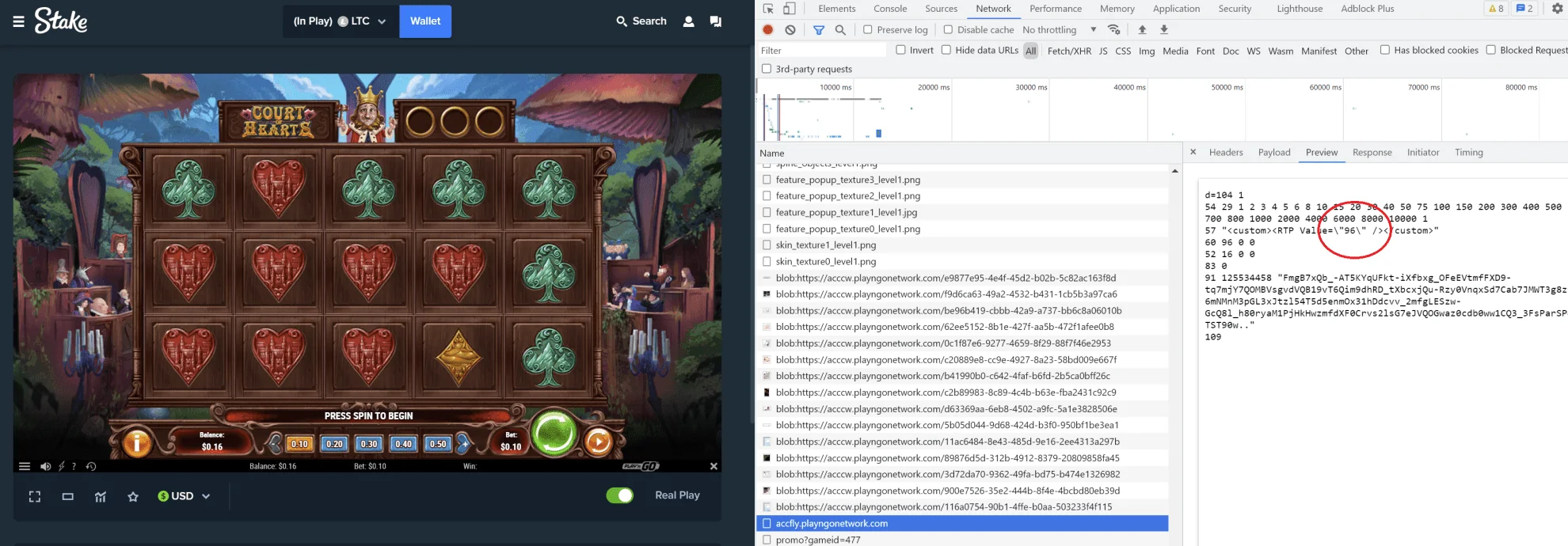Filter requests by Fetch/XHR
Screen dimensions: 1568x546
(x=1069, y=51)
